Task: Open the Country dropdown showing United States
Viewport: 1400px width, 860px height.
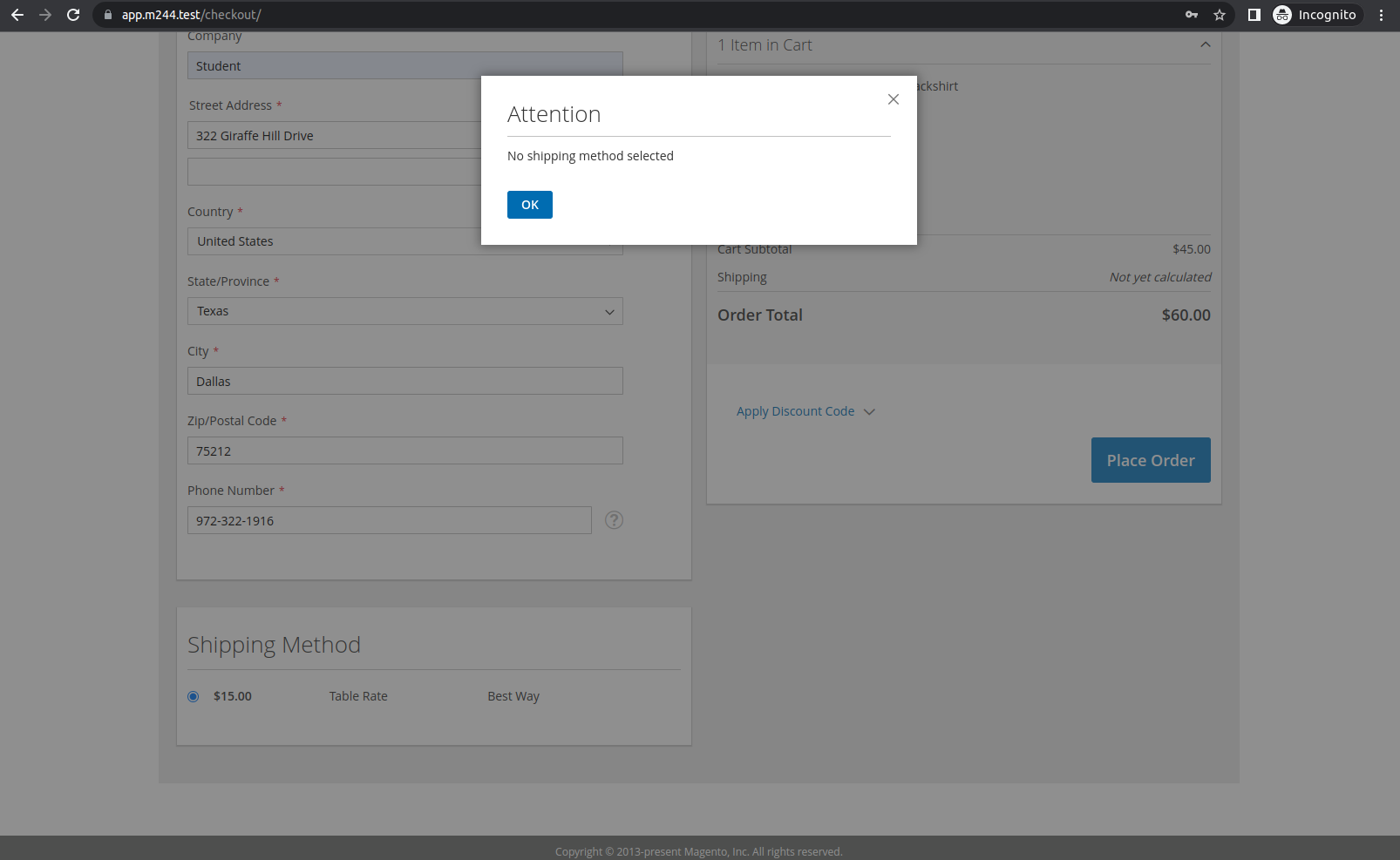Action: [x=405, y=241]
